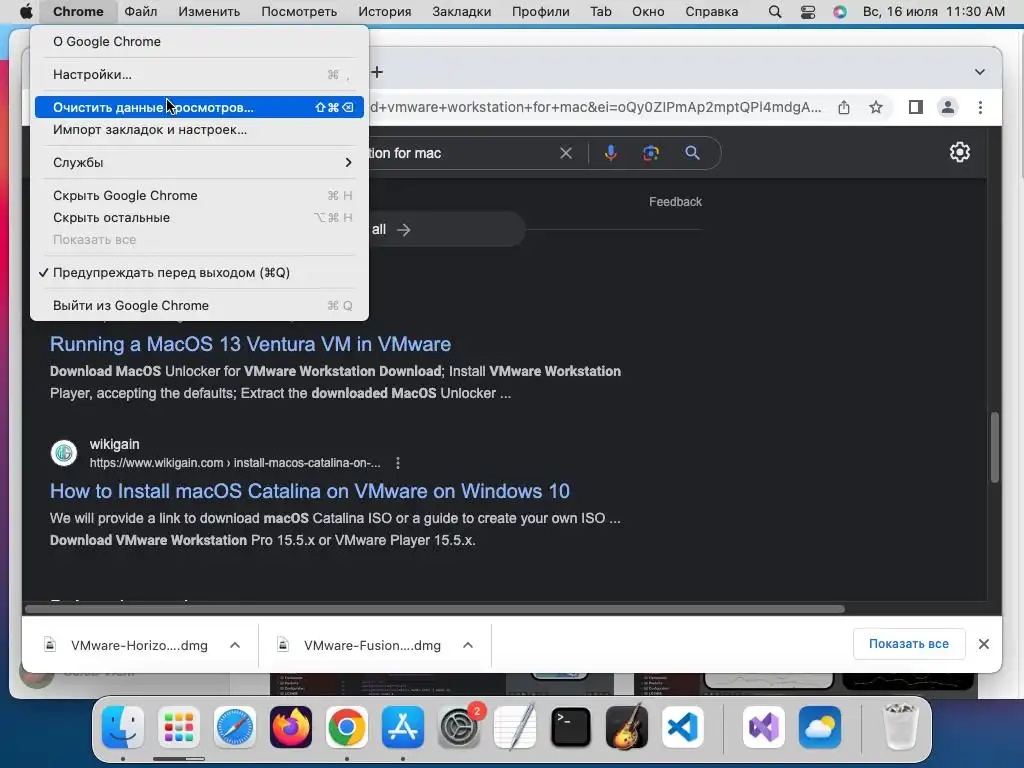Click the horizontal page scrollbar
Screen dimensions: 1024x768
(435, 609)
